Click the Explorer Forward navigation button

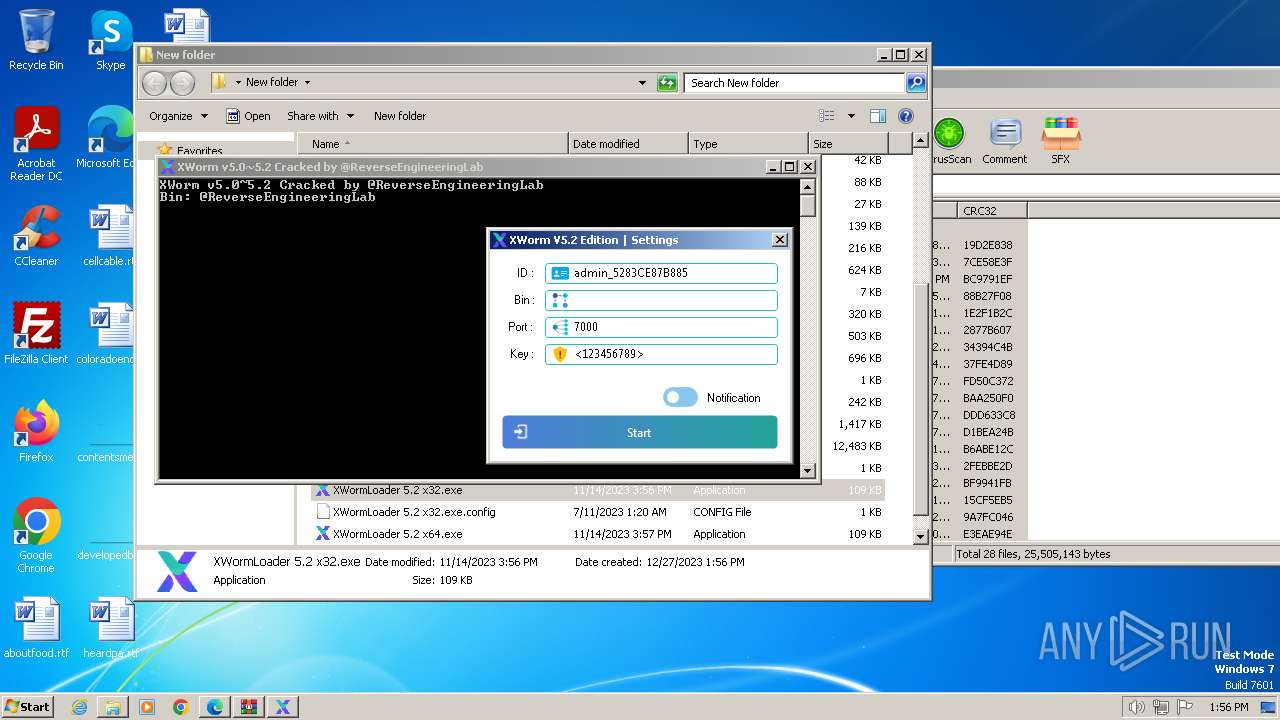pos(182,83)
